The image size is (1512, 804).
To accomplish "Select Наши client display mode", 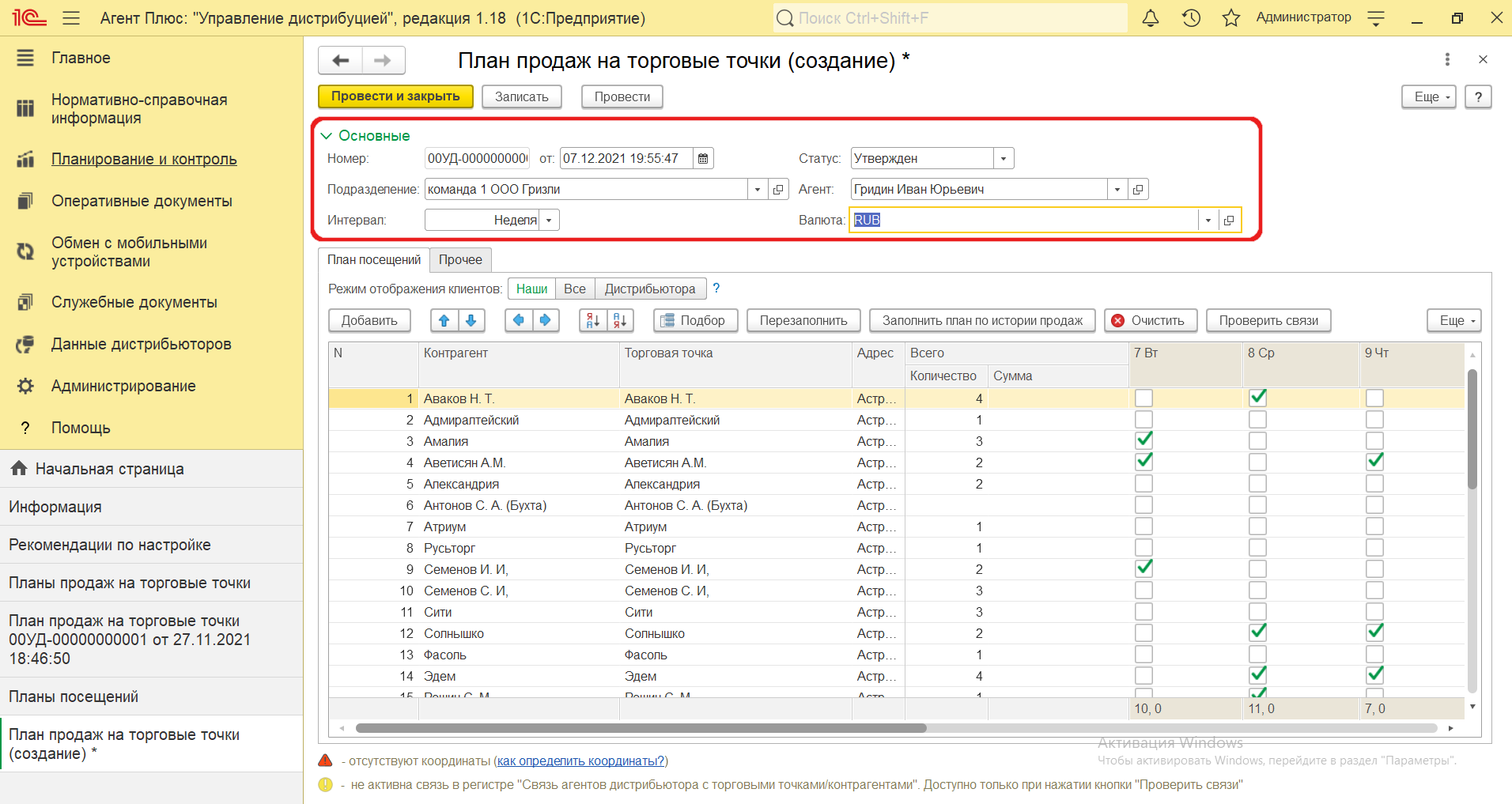I will pyautogui.click(x=531, y=289).
